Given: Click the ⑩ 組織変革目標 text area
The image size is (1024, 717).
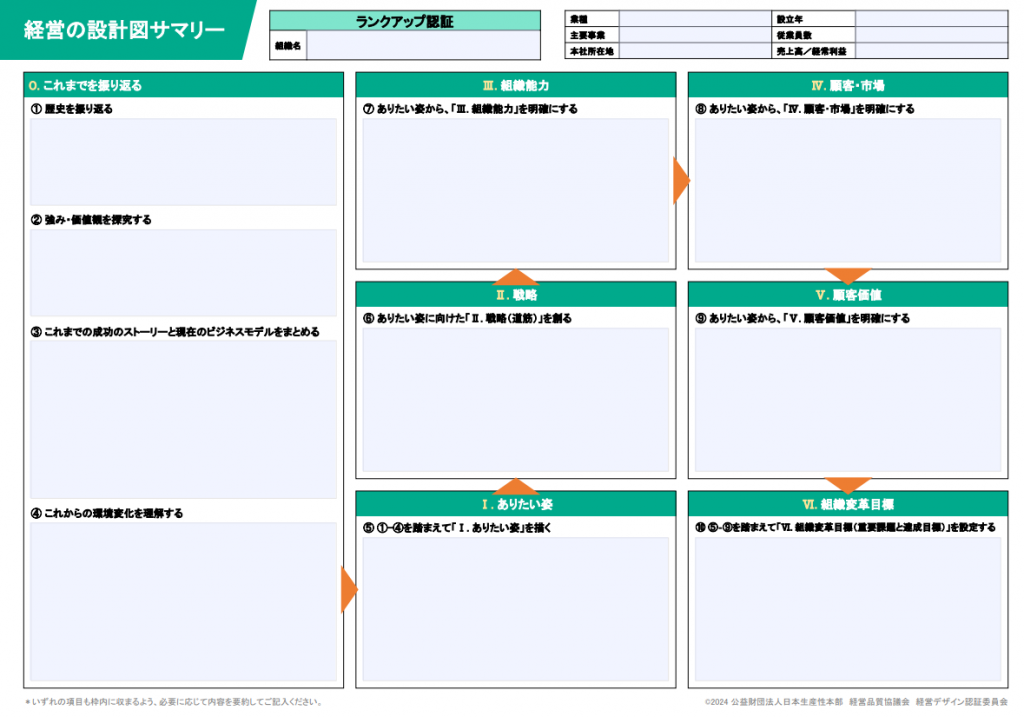Looking at the screenshot, I should [848, 610].
